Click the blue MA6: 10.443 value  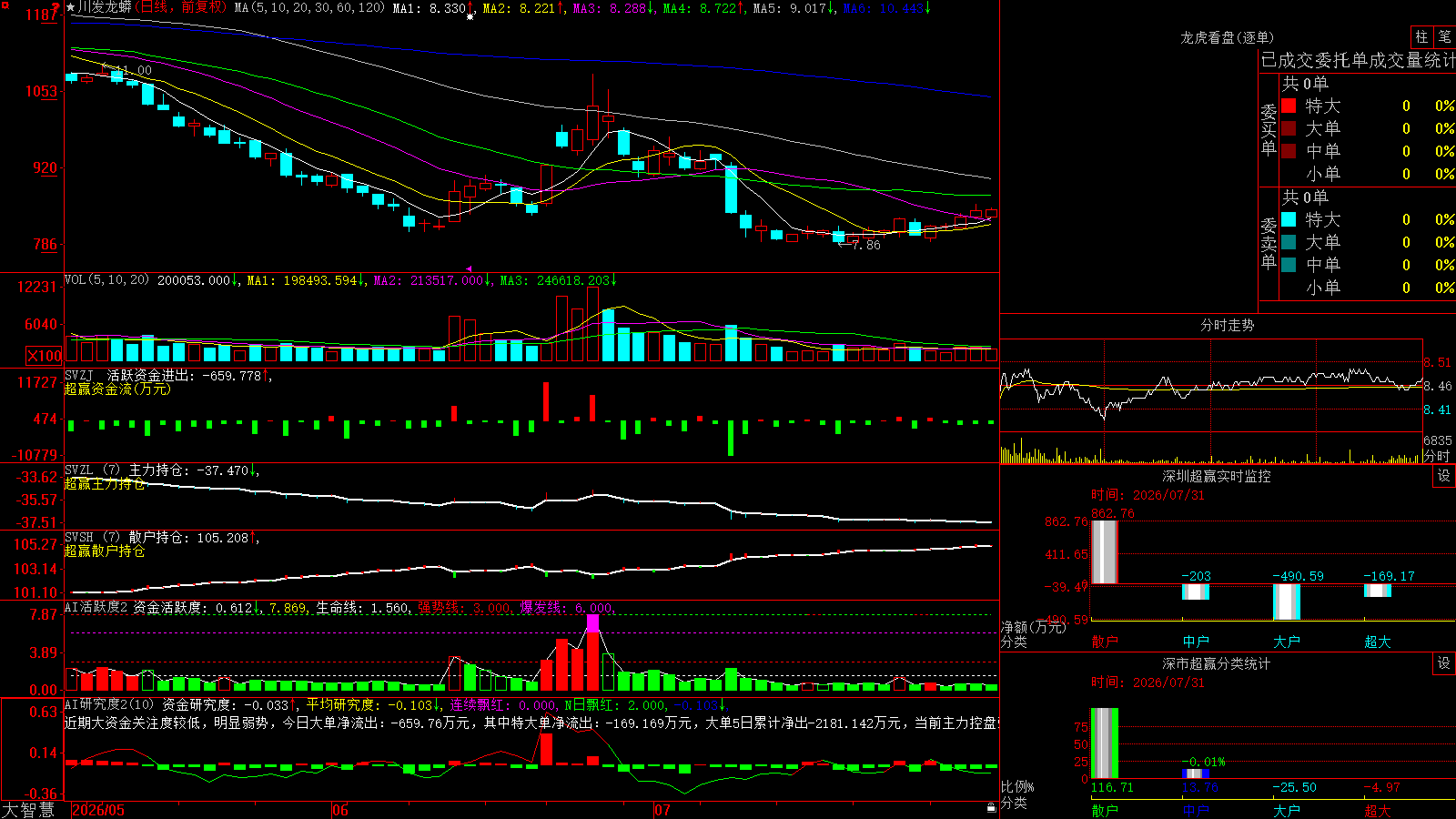click(883, 8)
